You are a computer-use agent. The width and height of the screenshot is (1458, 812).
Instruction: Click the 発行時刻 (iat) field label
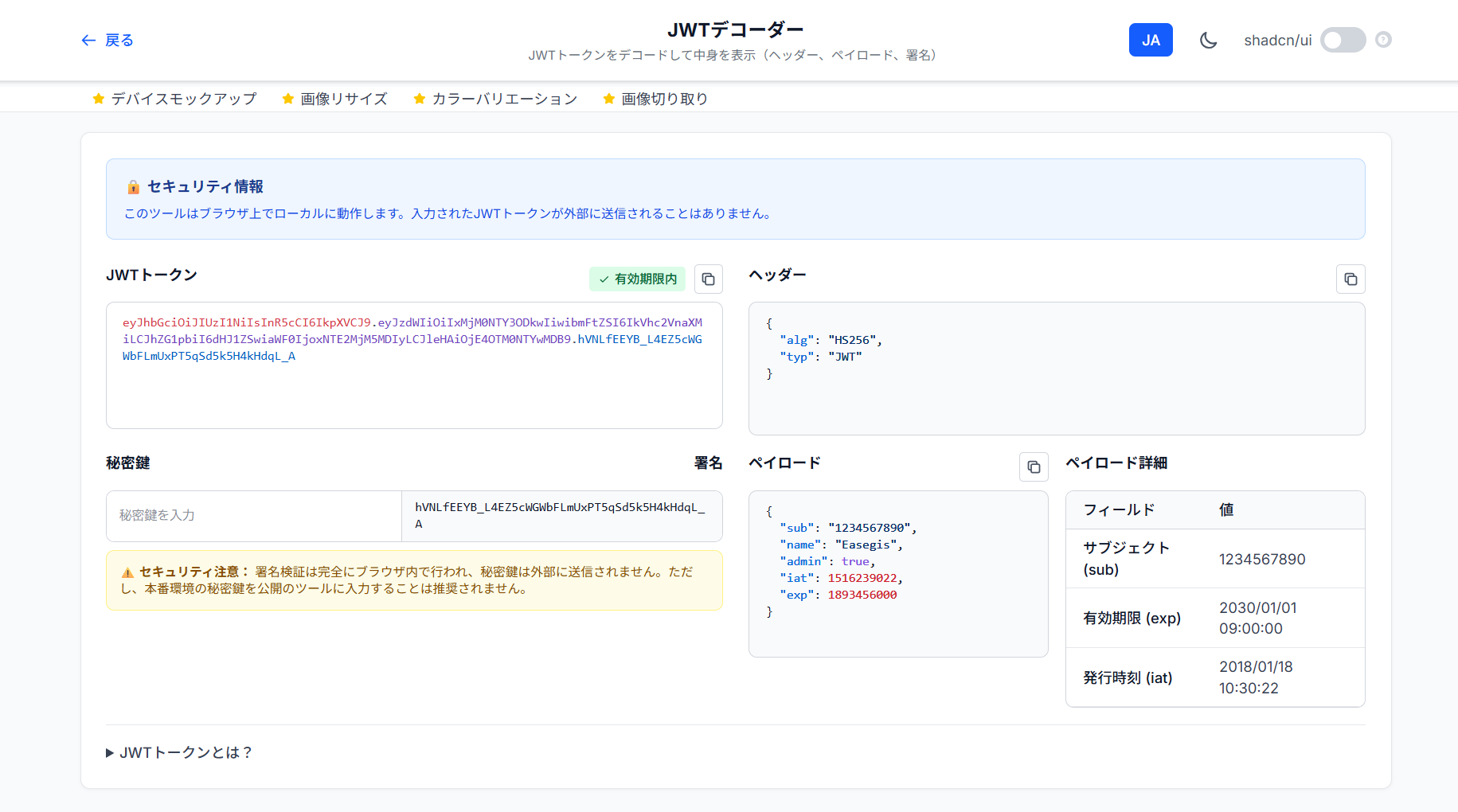(x=1128, y=678)
